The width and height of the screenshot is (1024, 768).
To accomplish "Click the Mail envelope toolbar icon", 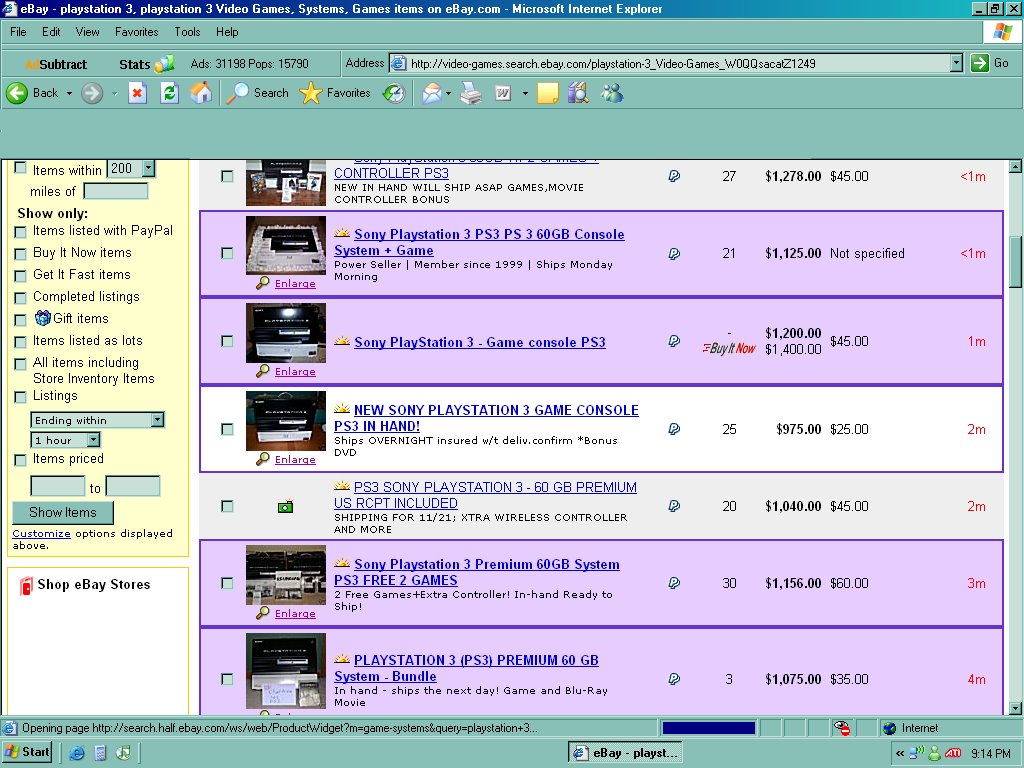I will [432, 93].
